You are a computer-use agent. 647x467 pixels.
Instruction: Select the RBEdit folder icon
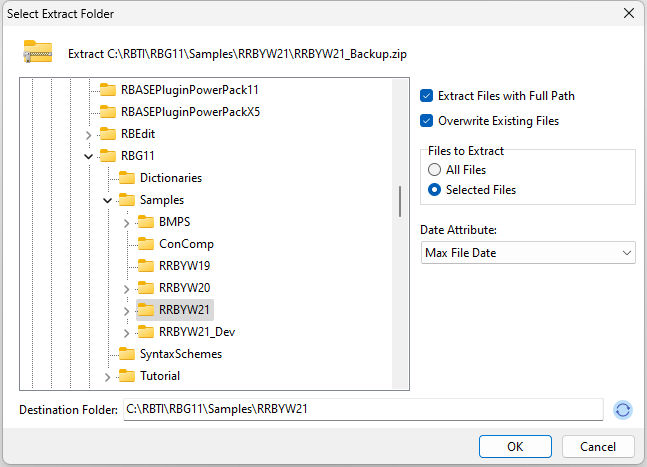(x=108, y=134)
